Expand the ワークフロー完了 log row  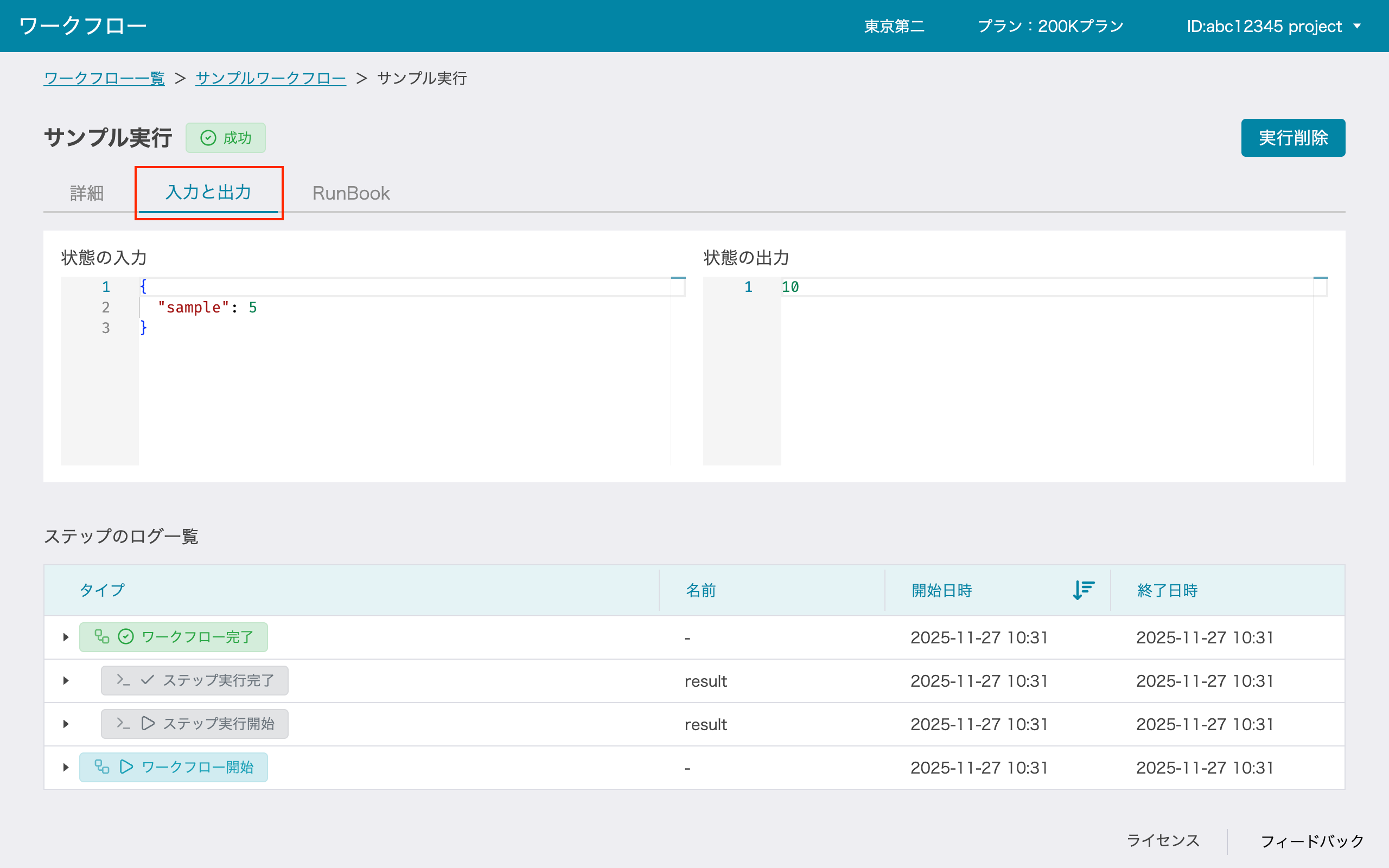coord(66,637)
